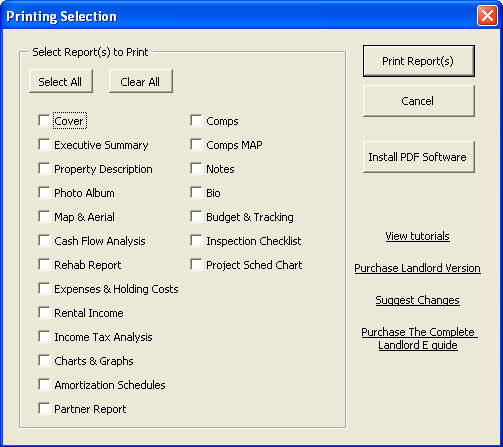Toggle the Budget & Tracking checkbox
The image size is (503, 447).
click(196, 217)
